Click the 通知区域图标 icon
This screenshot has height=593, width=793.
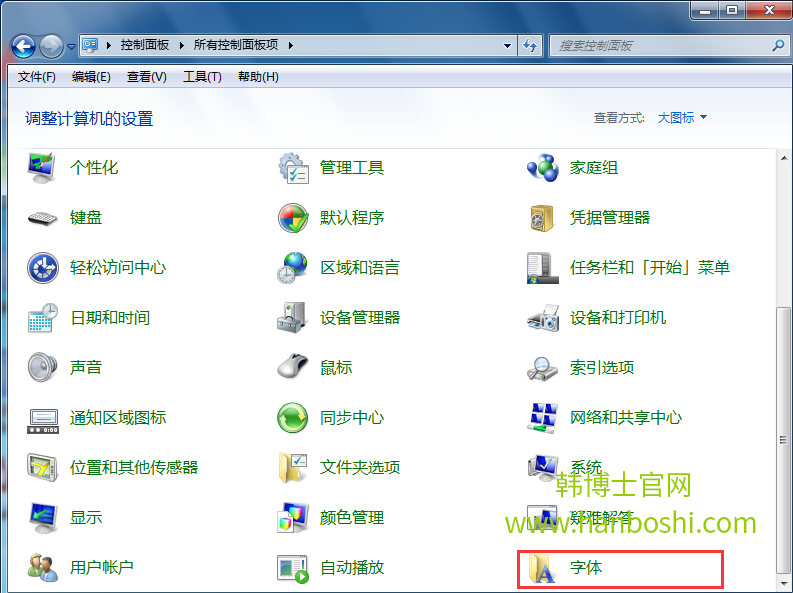[42, 420]
